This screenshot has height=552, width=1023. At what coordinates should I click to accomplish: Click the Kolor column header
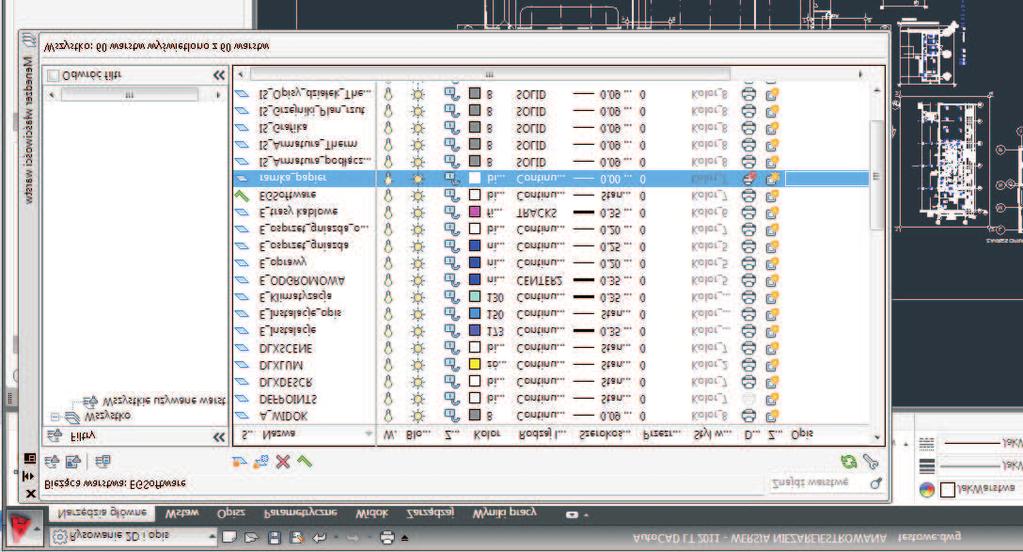pos(488,434)
